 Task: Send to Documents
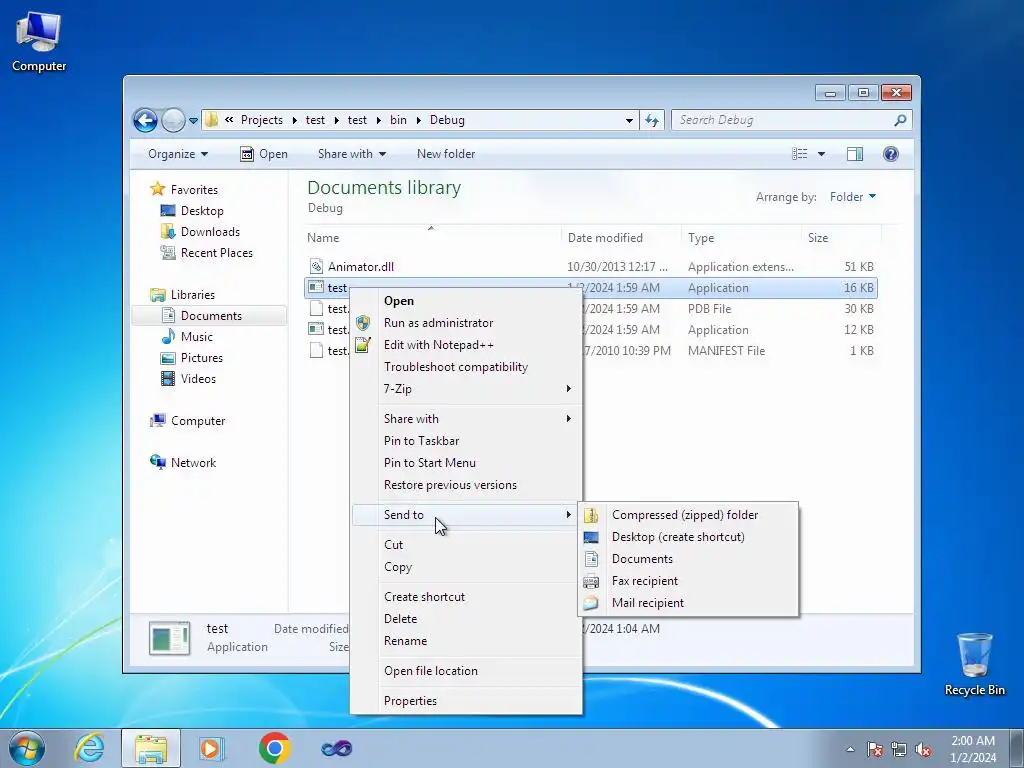(688, 559)
